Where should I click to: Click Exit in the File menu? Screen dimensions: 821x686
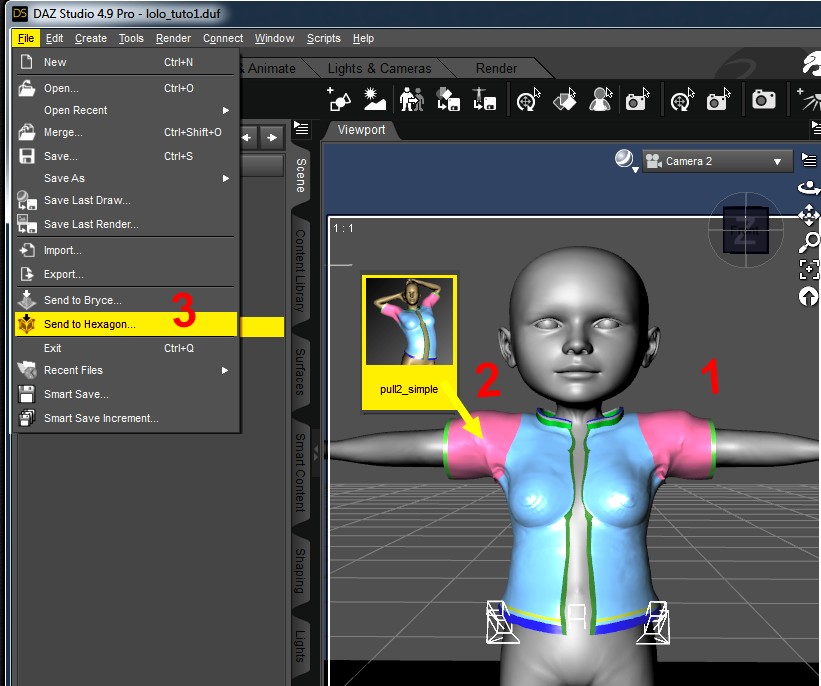click(126, 348)
